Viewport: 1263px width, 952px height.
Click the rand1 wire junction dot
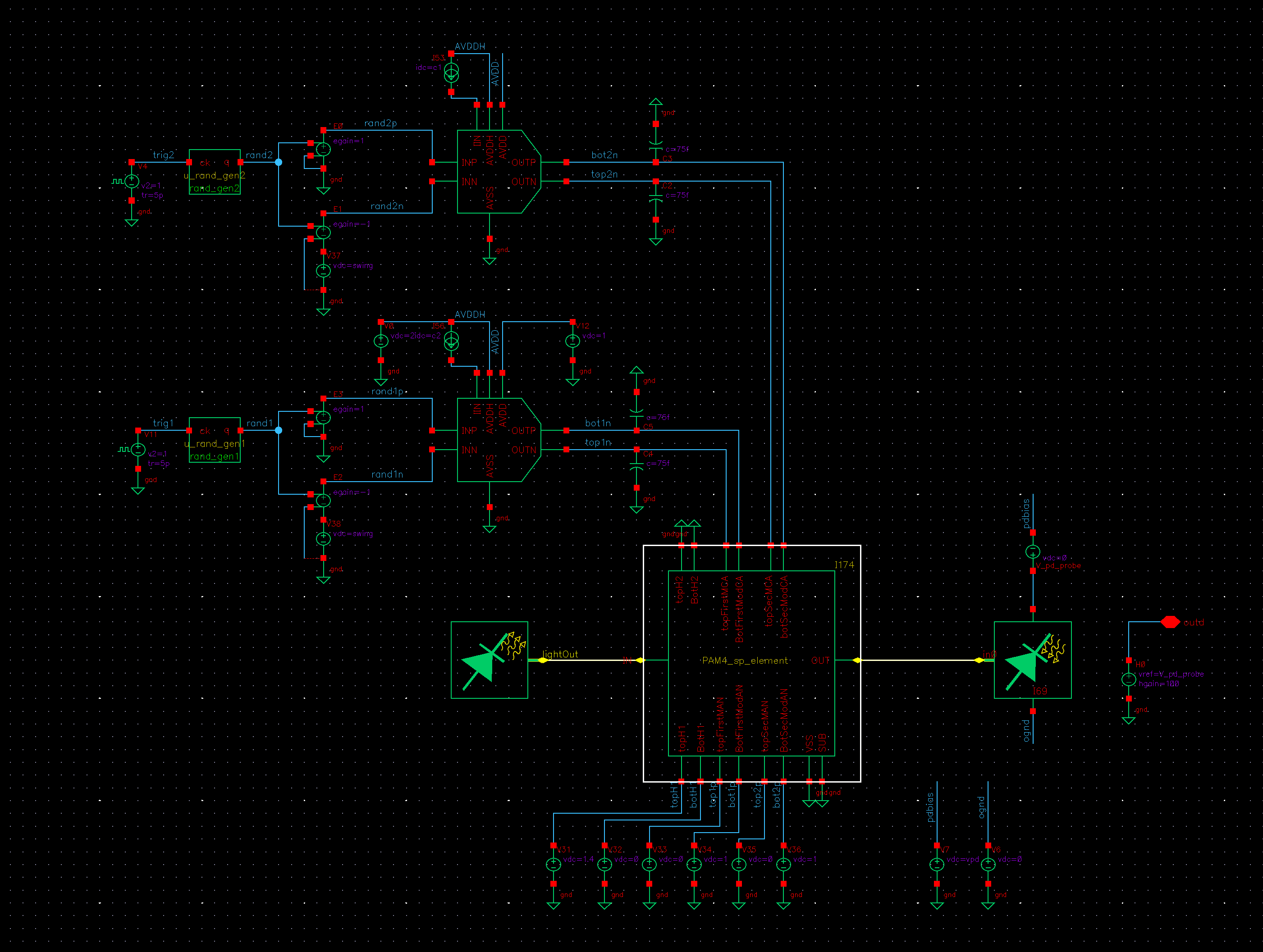[x=279, y=430]
